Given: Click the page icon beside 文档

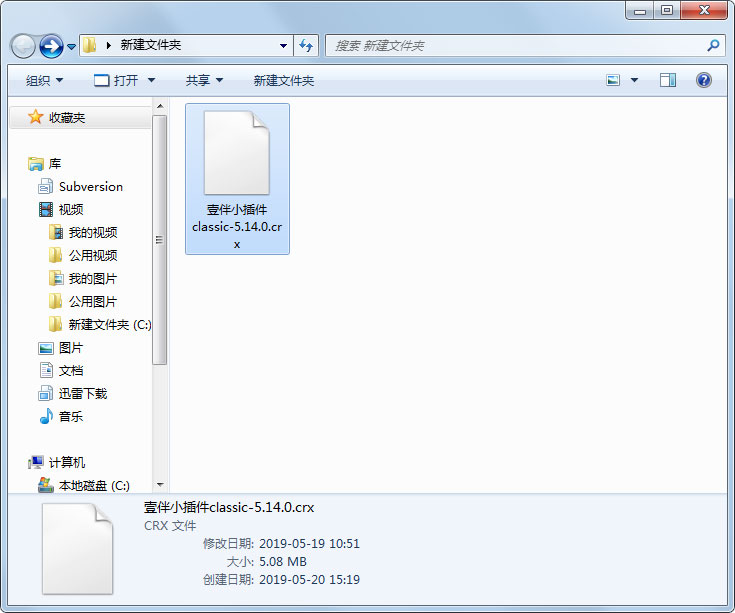Looking at the screenshot, I should (46, 370).
